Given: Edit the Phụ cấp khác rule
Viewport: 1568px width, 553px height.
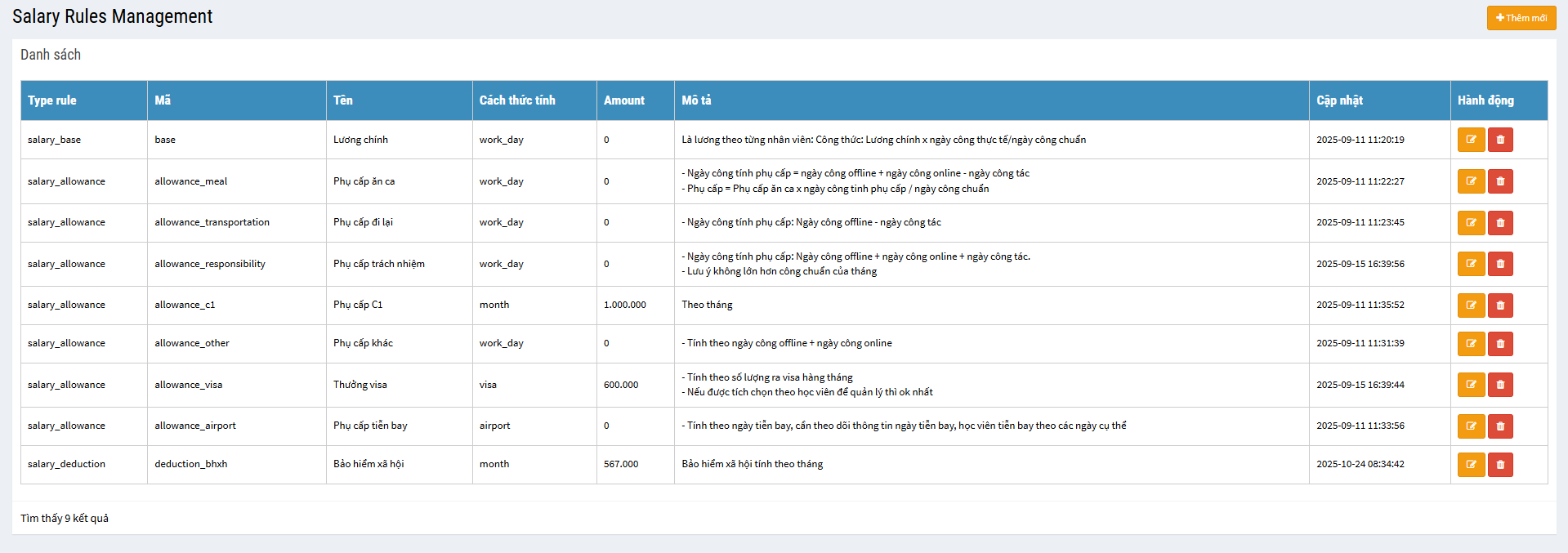Looking at the screenshot, I should (x=1471, y=344).
